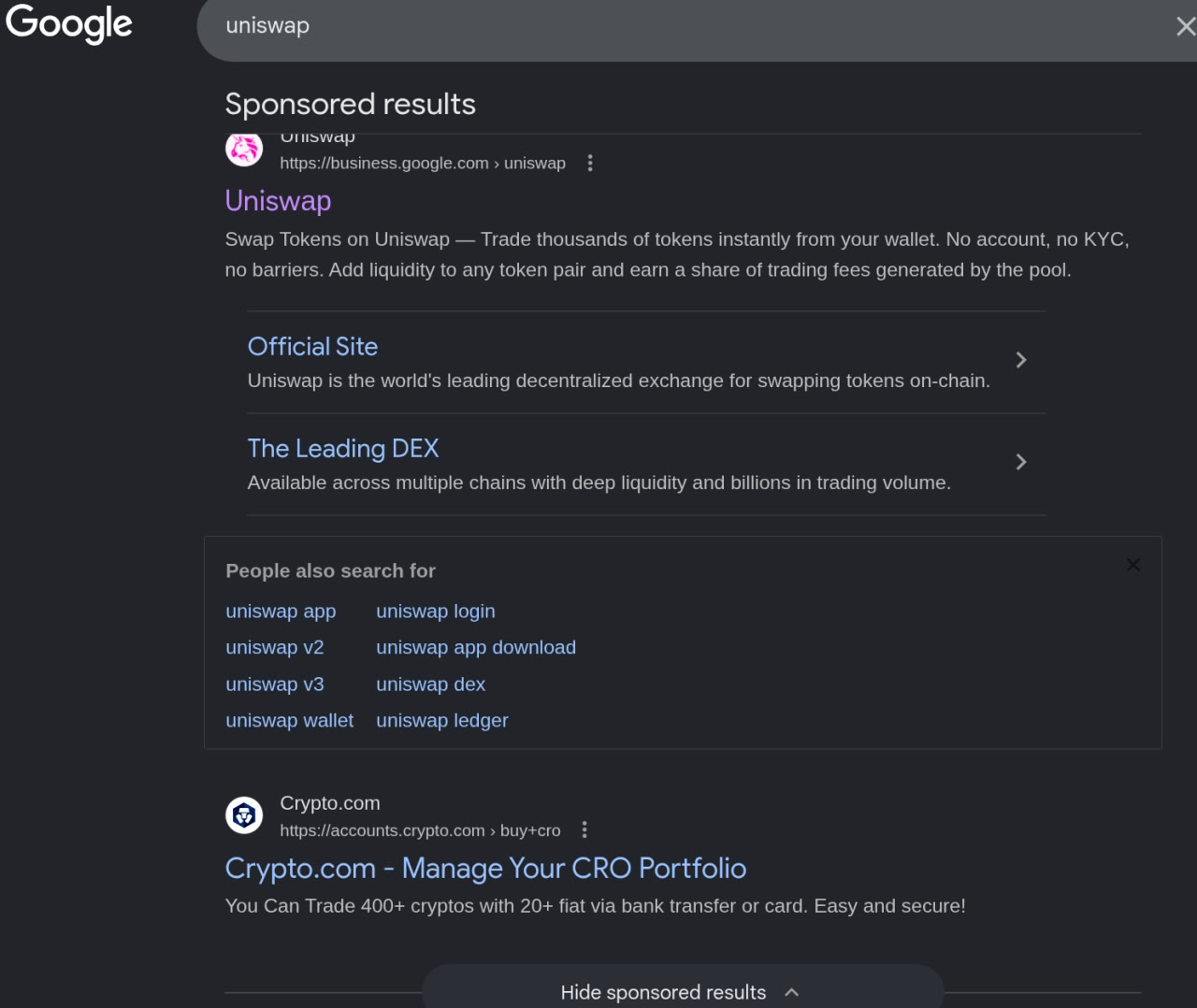Expand the Official Site chevron arrow
The image size is (1197, 1008).
coord(1021,360)
